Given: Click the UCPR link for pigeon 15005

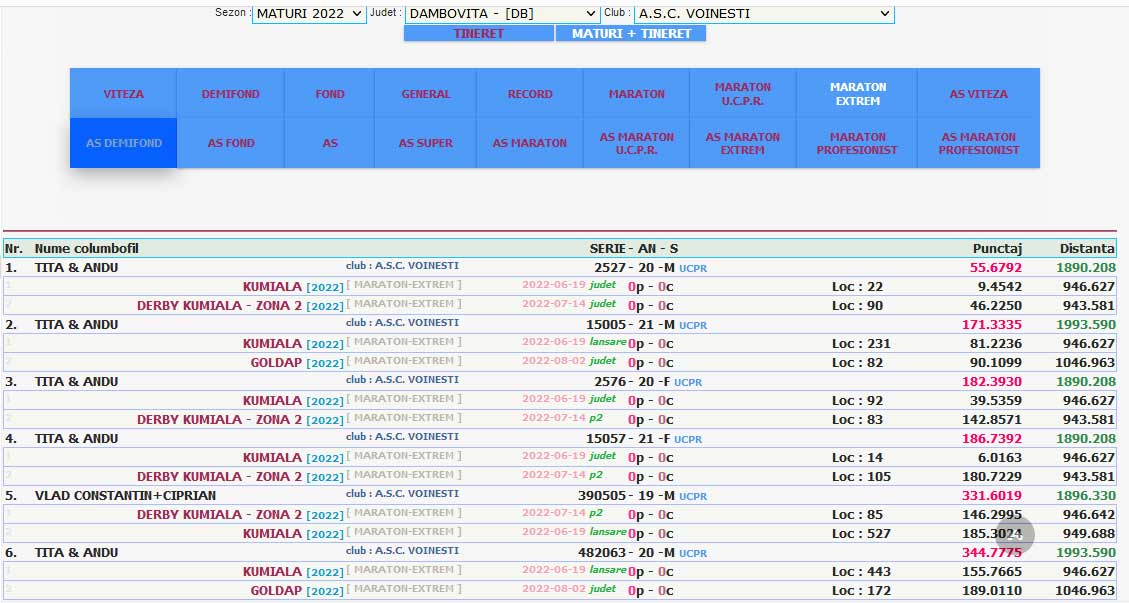Looking at the screenshot, I should (x=693, y=326).
